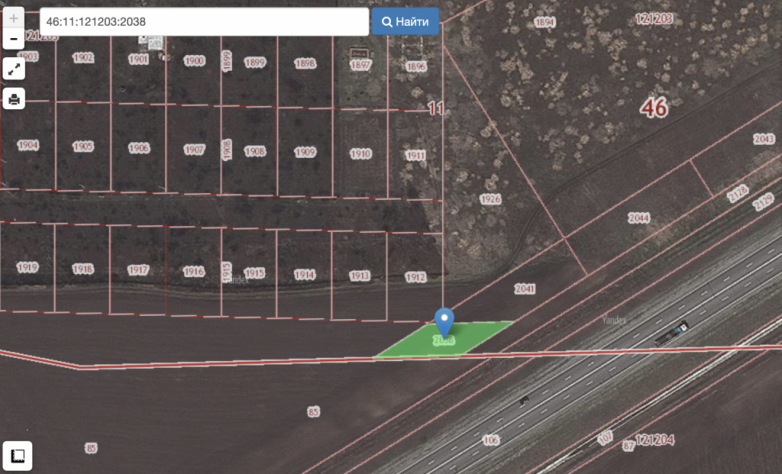Select parcel 1919 at left edge
This screenshot has height=474, width=782.
click(x=27, y=267)
